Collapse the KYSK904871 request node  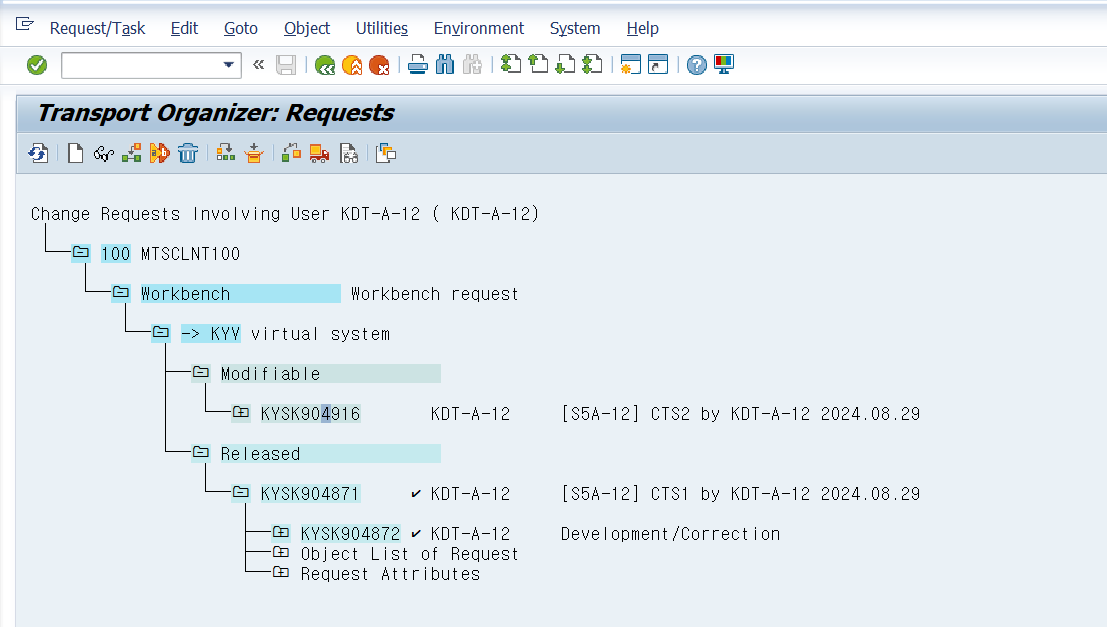pyautogui.click(x=241, y=492)
